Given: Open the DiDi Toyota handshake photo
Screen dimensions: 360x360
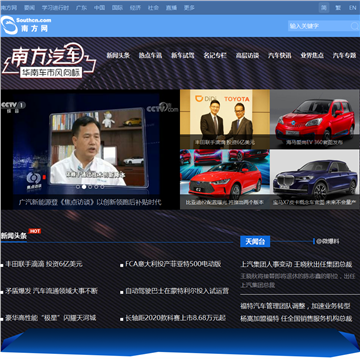Looking at the screenshot, I should 225,119.
